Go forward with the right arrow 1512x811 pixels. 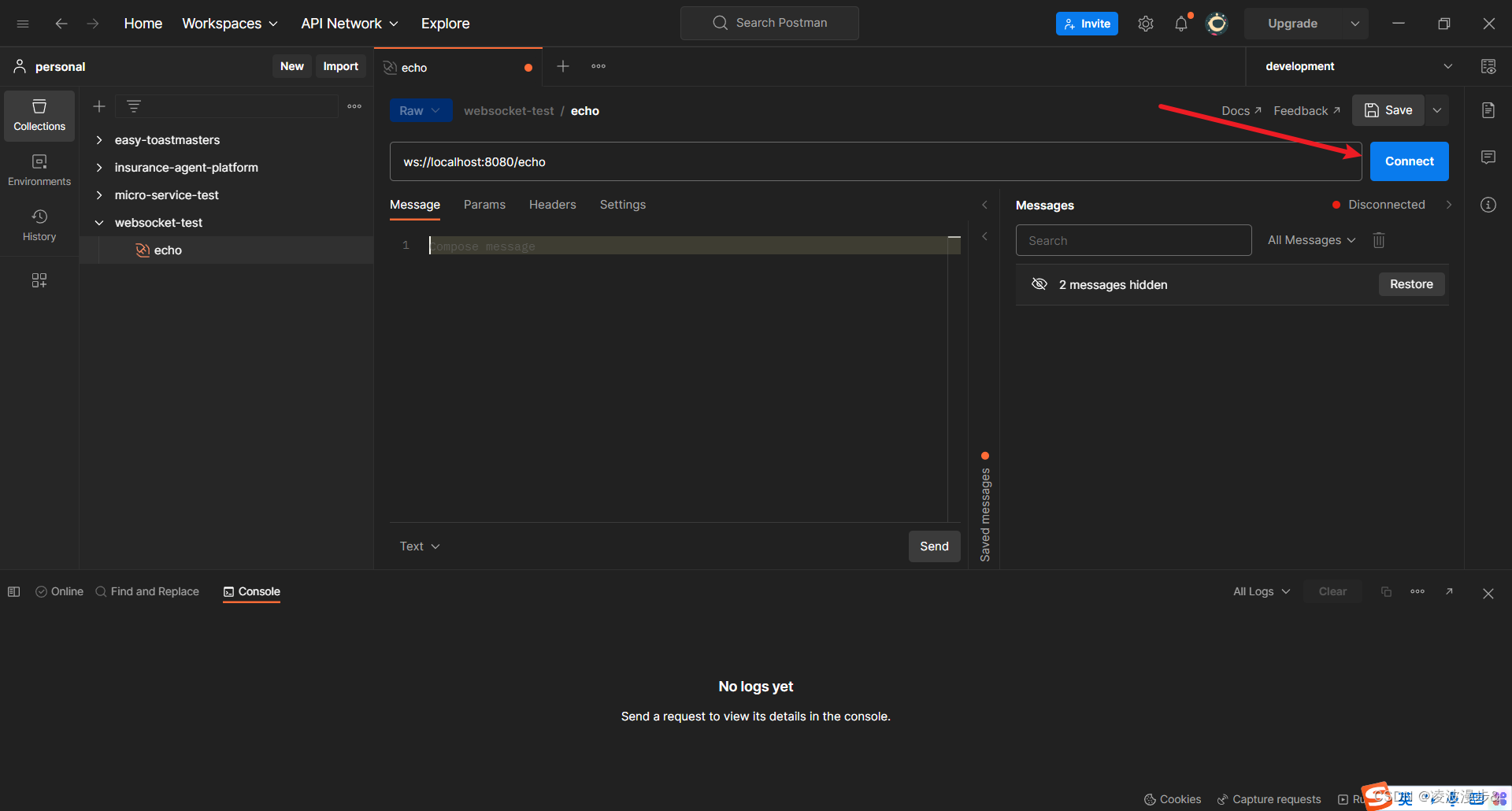(x=93, y=24)
